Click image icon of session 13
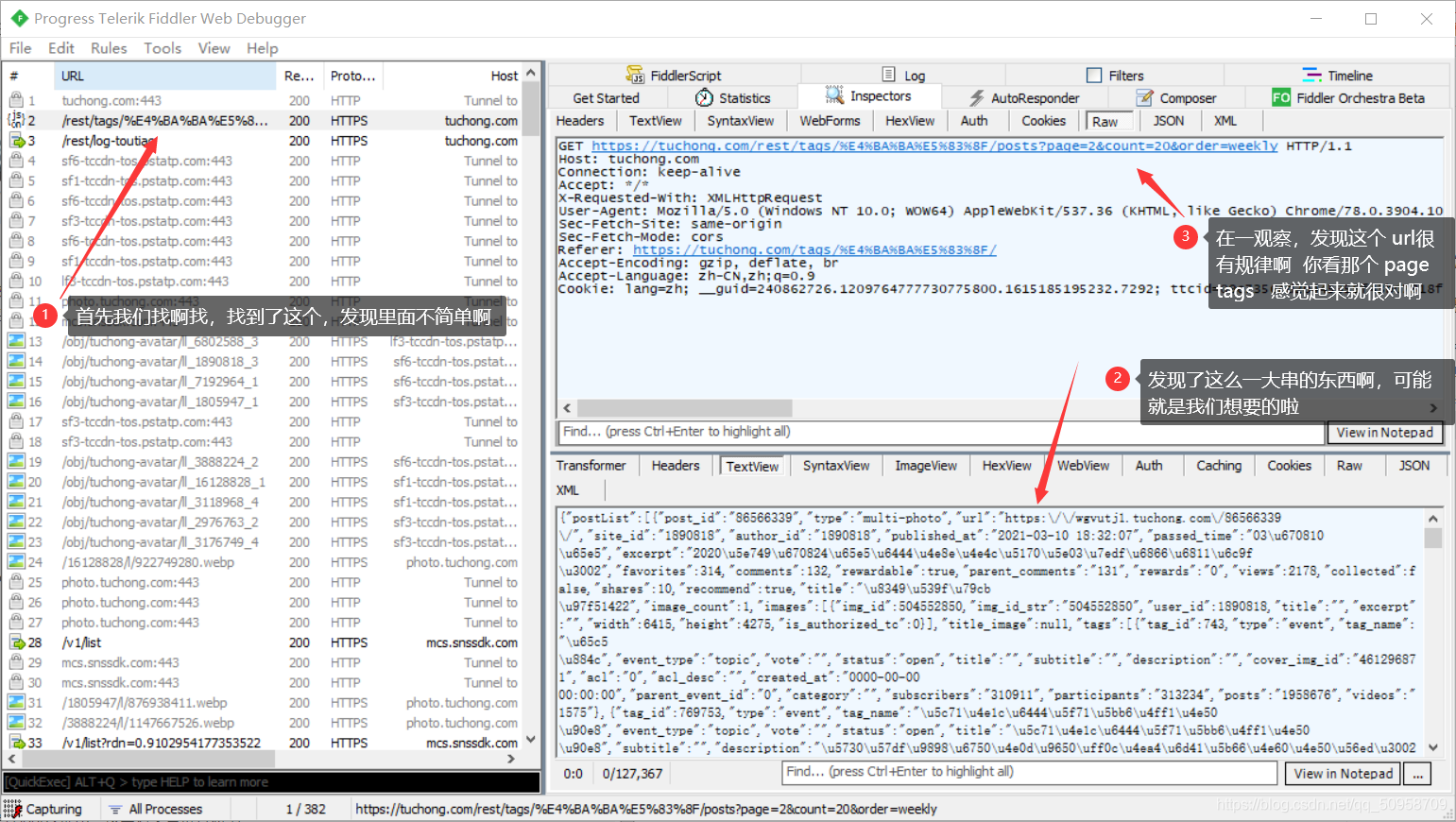The width and height of the screenshot is (1456, 822). [x=16, y=341]
